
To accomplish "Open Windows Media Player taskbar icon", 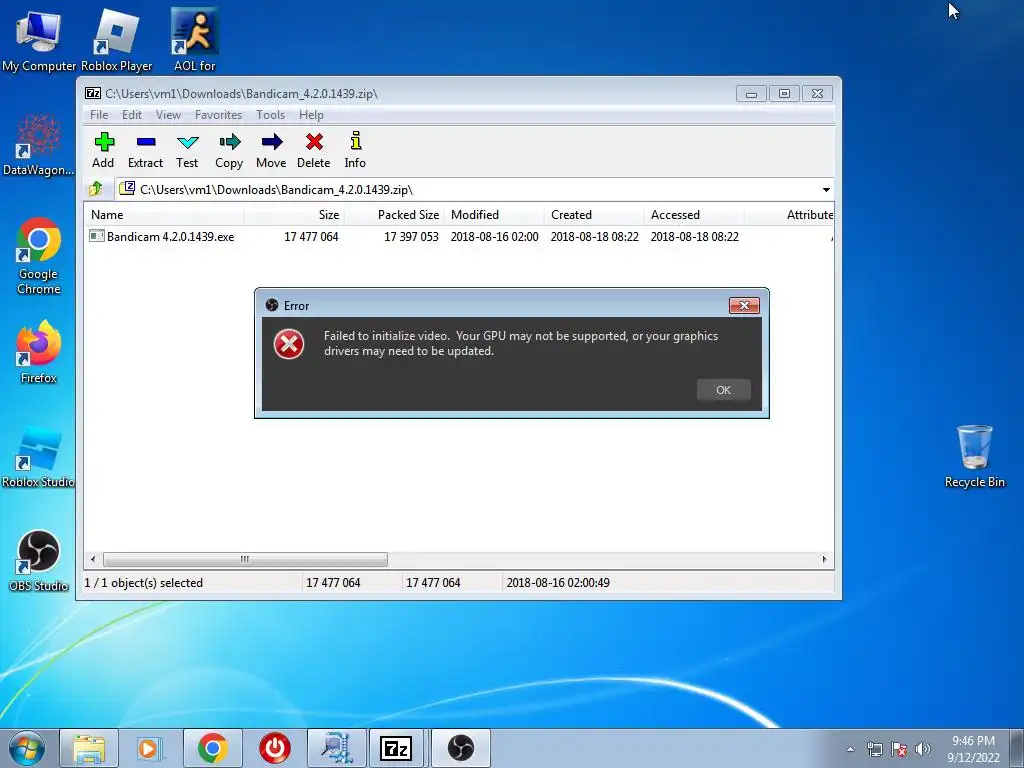I will click(150, 748).
